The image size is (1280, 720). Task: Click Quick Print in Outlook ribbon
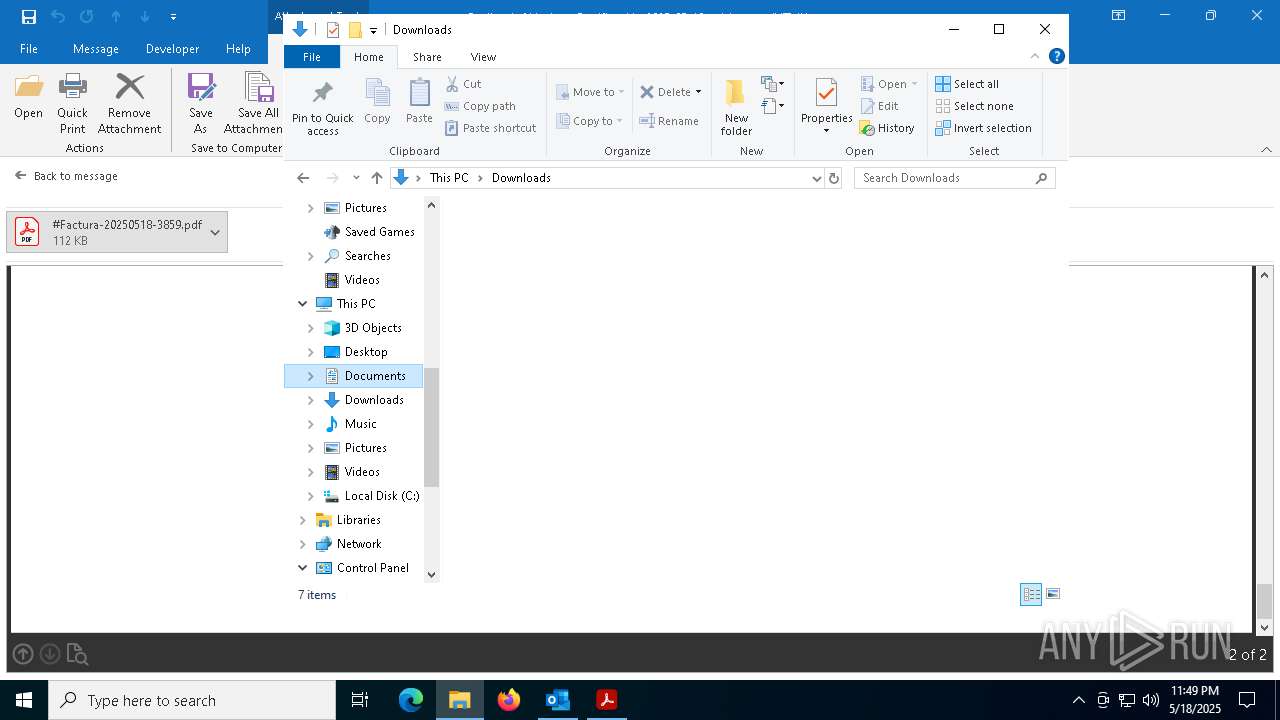(72, 104)
